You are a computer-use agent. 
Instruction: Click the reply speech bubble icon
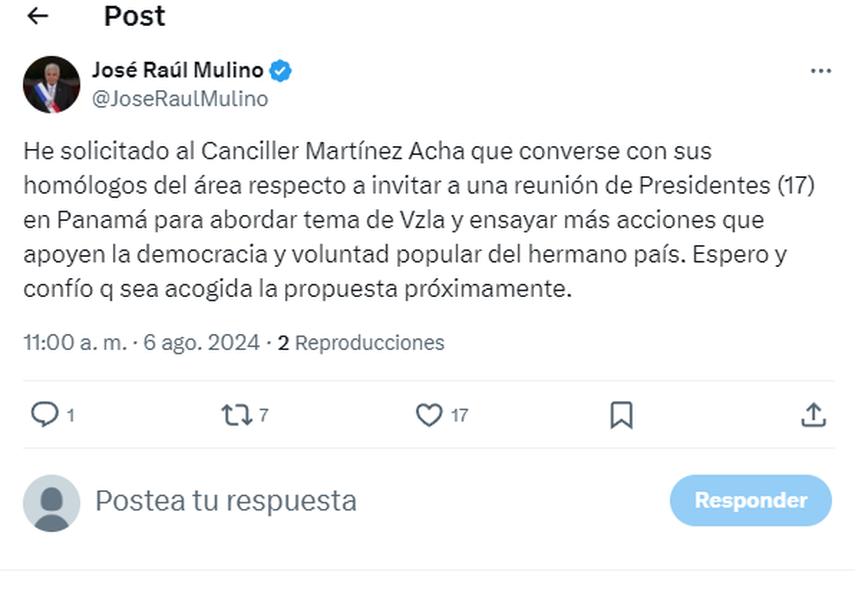[x=44, y=414]
